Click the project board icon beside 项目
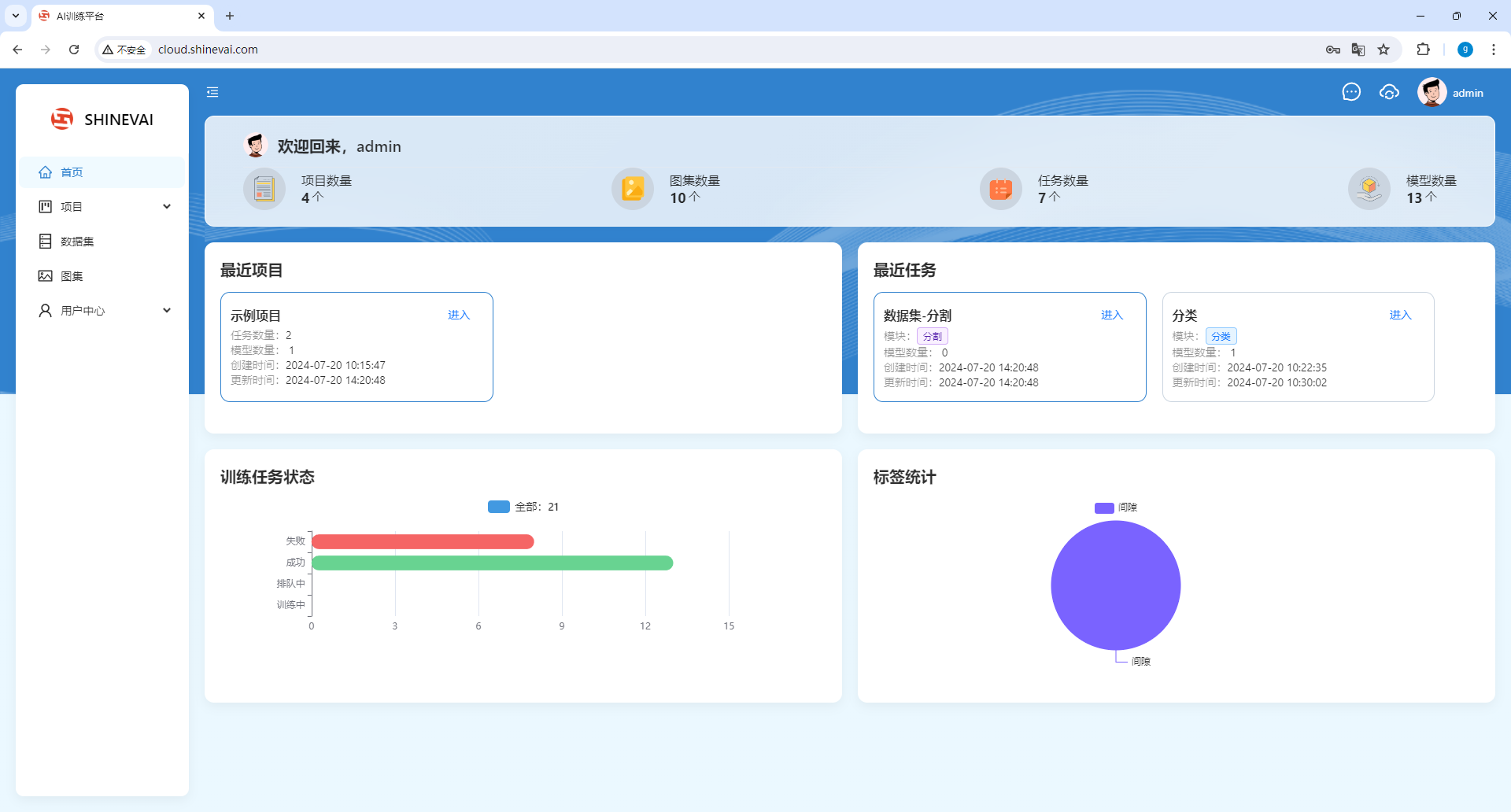Image resolution: width=1511 pixels, height=812 pixels. [x=45, y=206]
